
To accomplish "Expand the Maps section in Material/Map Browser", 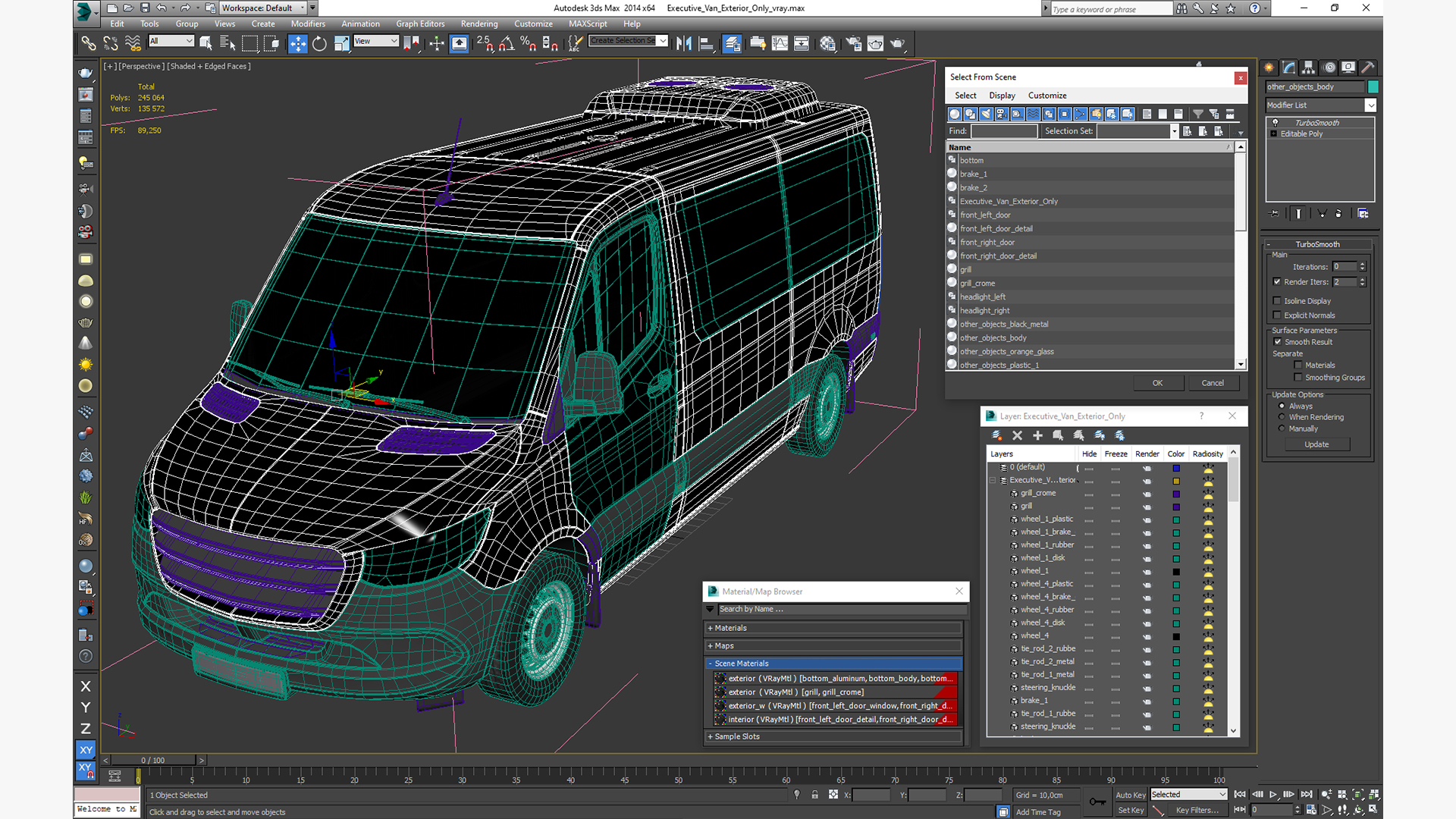I will pyautogui.click(x=834, y=645).
